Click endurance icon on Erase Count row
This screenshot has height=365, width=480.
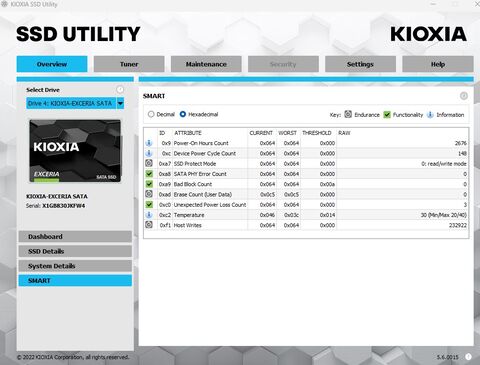point(149,194)
